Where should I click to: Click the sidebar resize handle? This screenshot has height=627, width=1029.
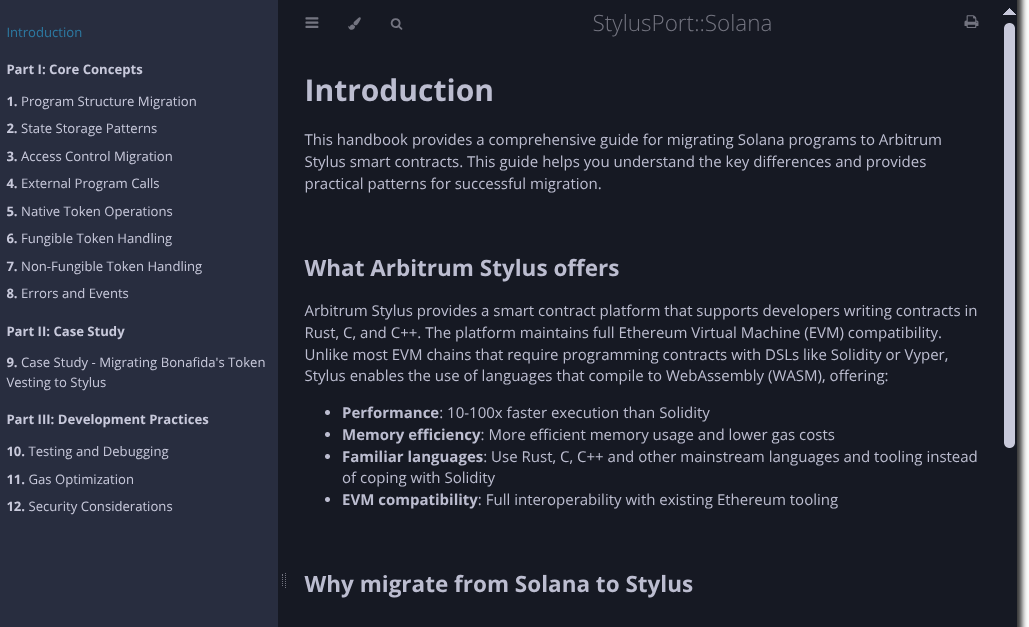pyautogui.click(x=284, y=580)
